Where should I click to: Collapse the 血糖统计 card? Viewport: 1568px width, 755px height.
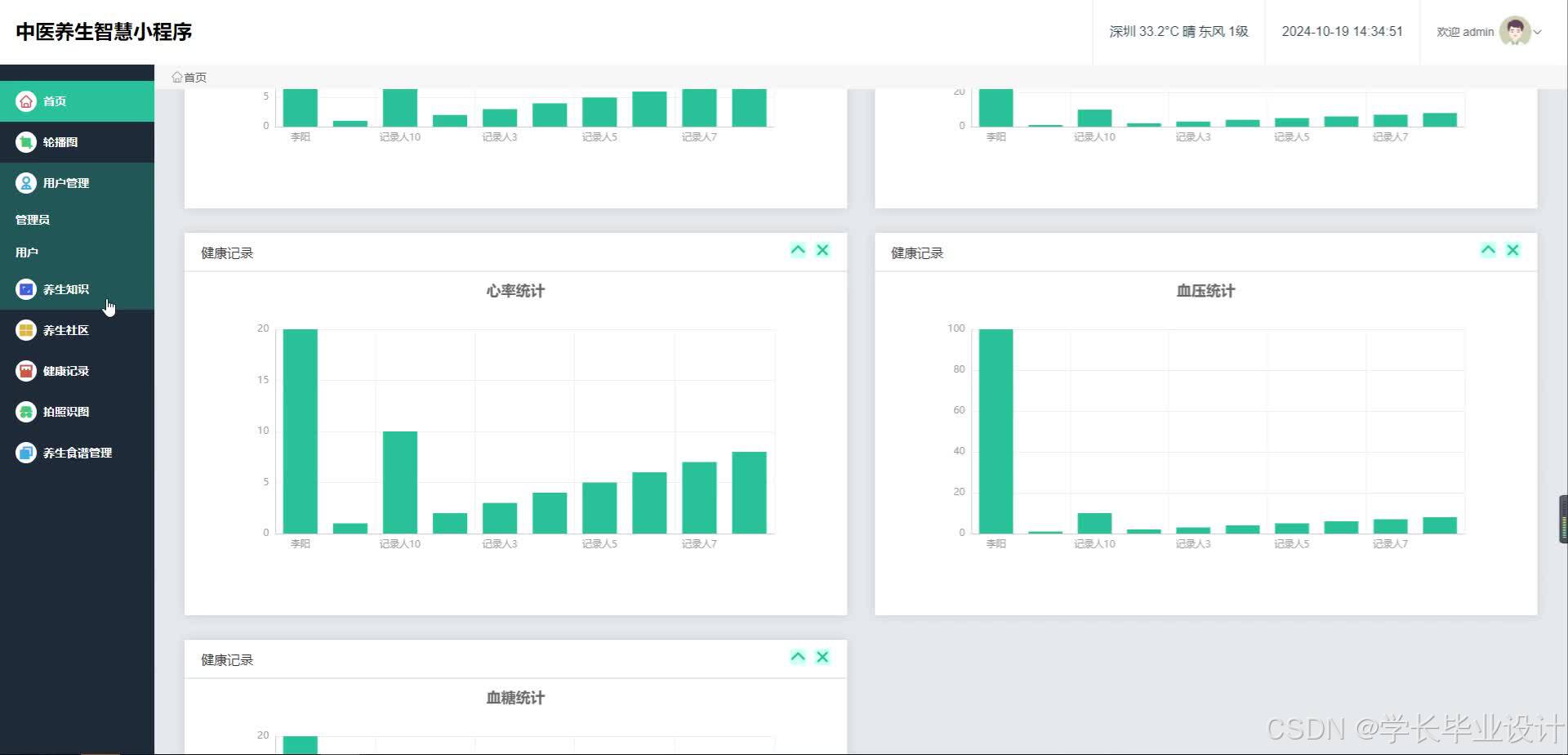[x=798, y=657]
